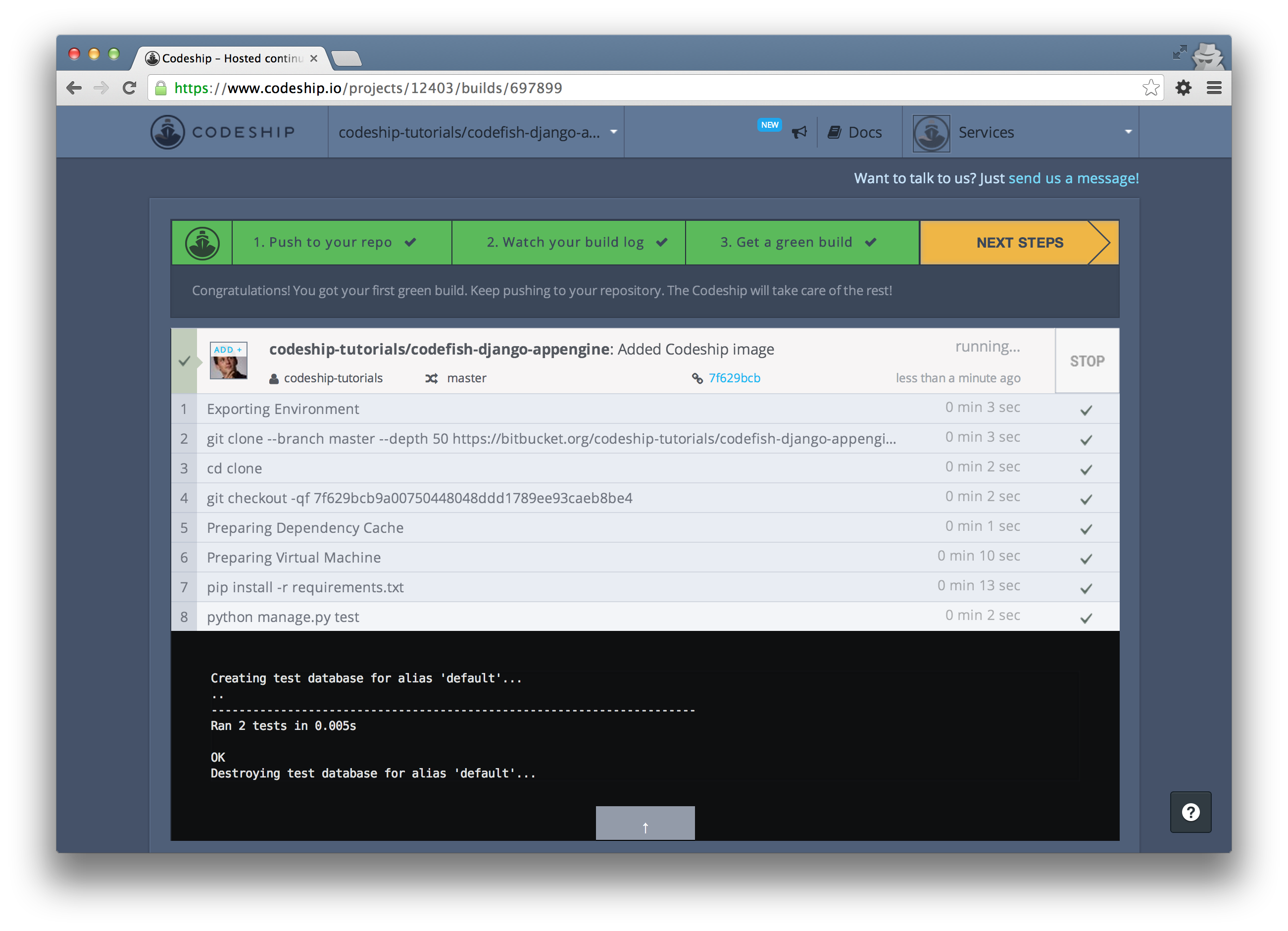
Task: Click checkmark on Exporting Environment step
Action: click(1086, 410)
